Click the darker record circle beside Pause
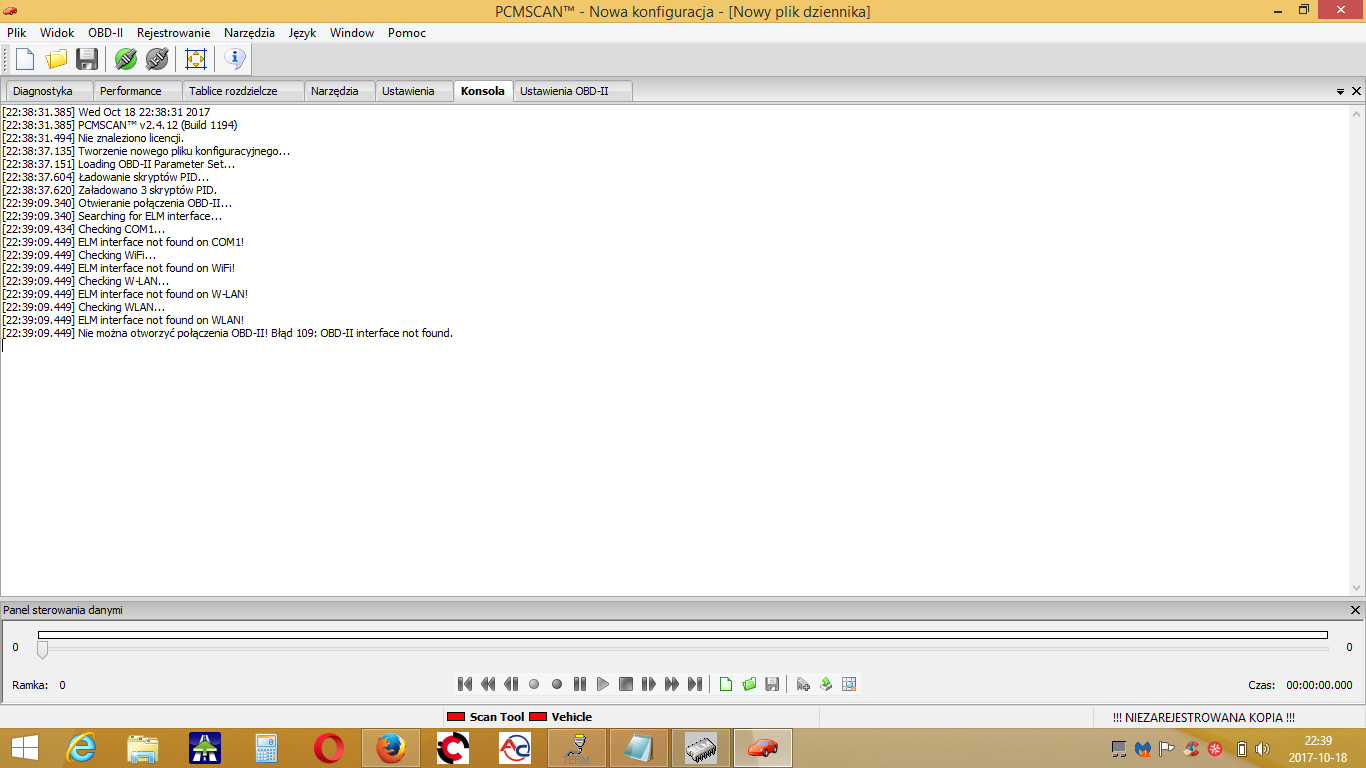 coord(557,684)
